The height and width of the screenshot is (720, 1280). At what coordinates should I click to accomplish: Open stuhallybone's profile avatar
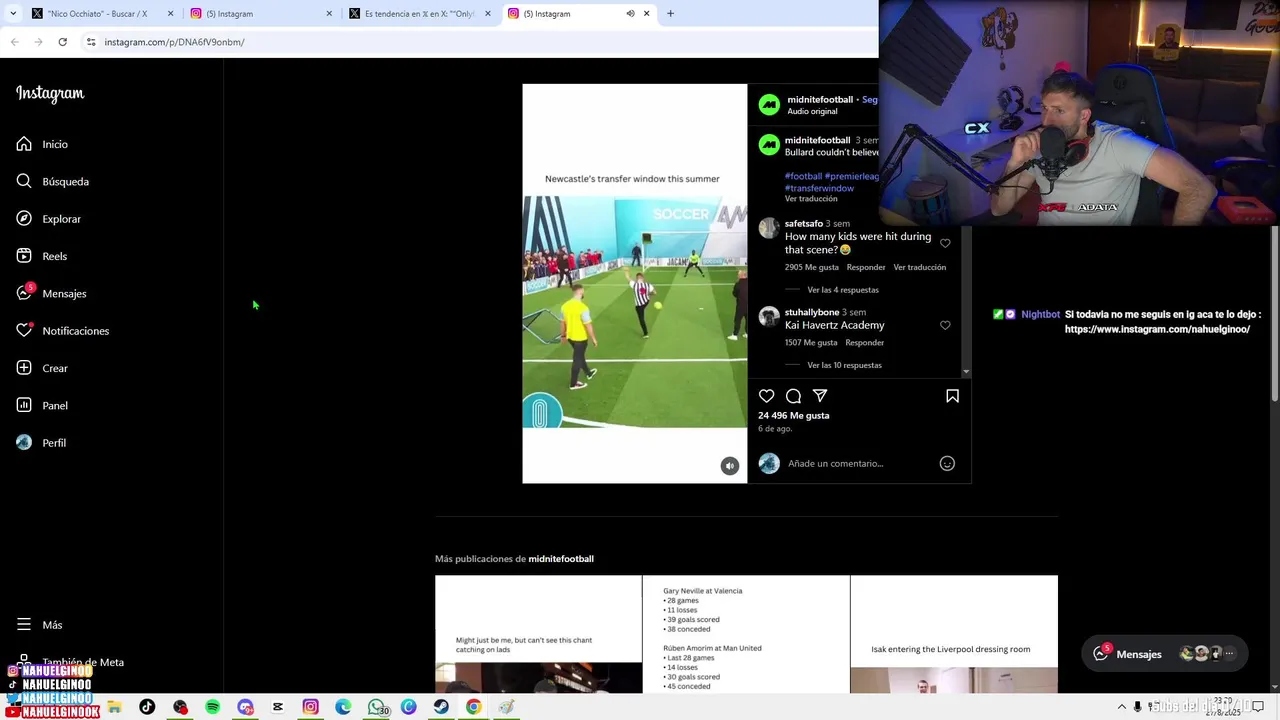tap(769, 317)
